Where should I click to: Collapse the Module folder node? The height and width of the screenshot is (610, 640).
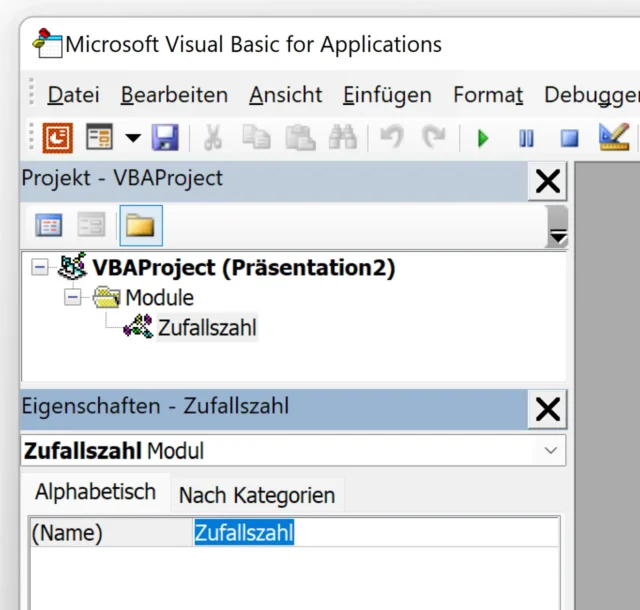[x=73, y=298]
